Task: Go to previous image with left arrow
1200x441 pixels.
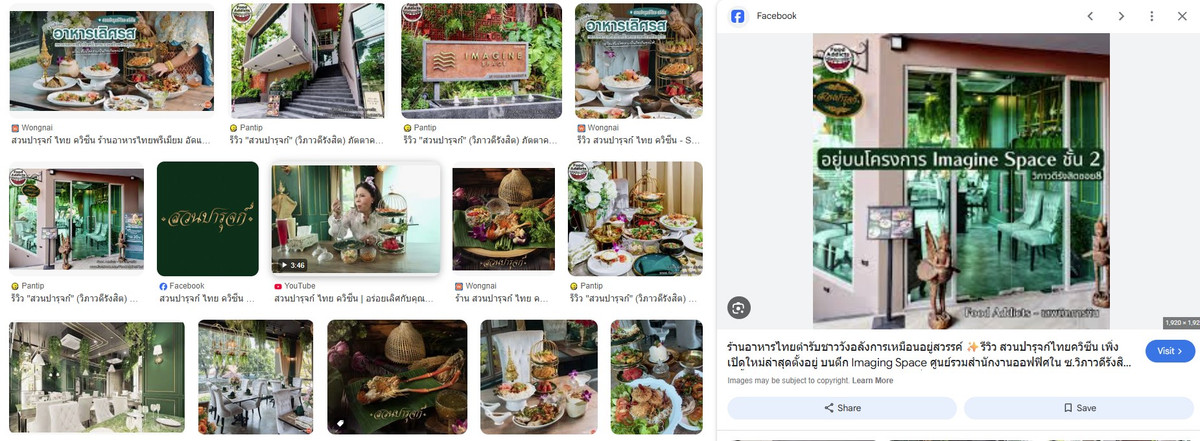Action: 1091,16
